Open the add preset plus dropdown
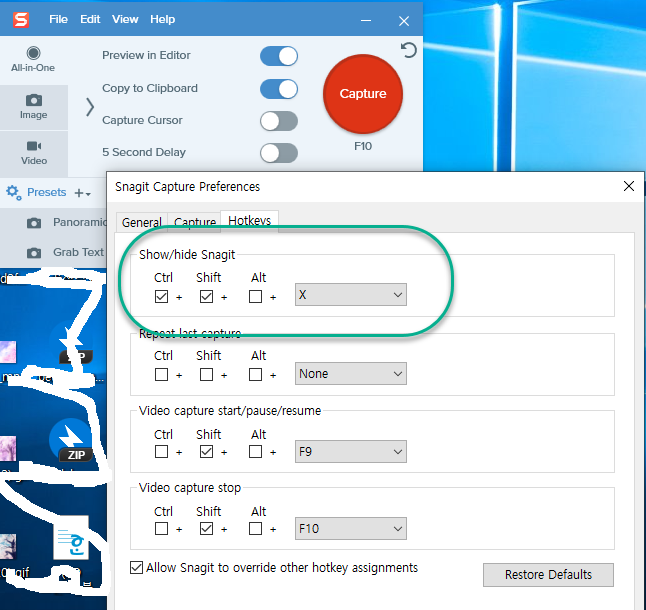The height and width of the screenshot is (610, 646). (x=82, y=193)
